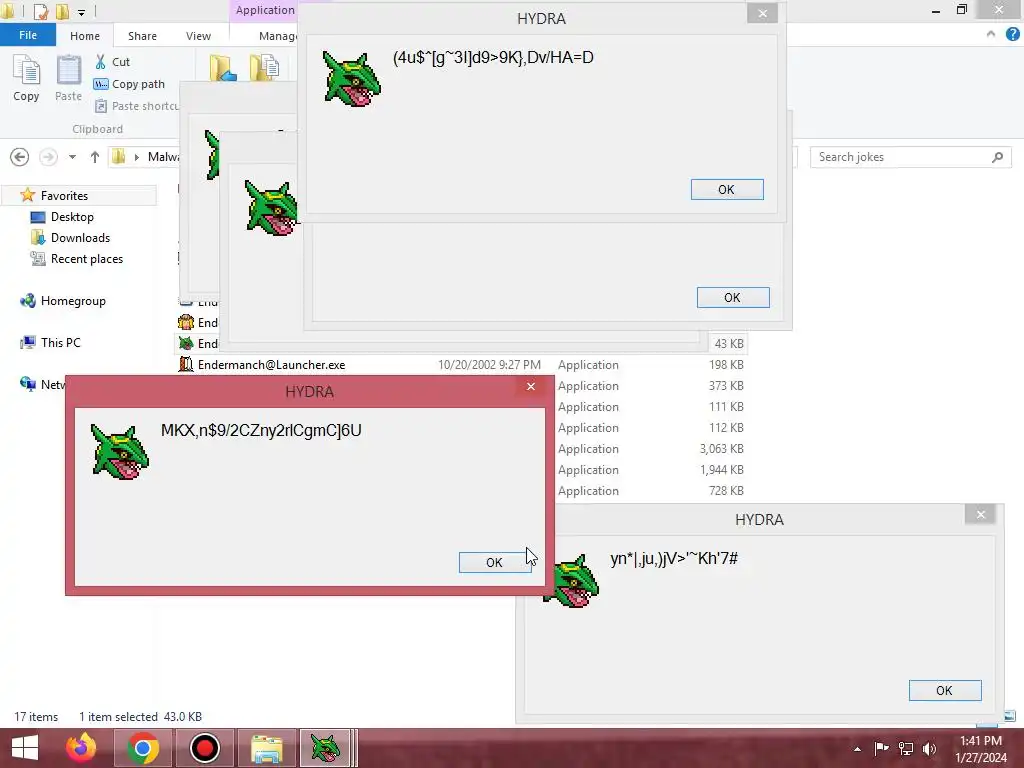
Task: Launch Firefox from the taskbar
Action: point(80,748)
